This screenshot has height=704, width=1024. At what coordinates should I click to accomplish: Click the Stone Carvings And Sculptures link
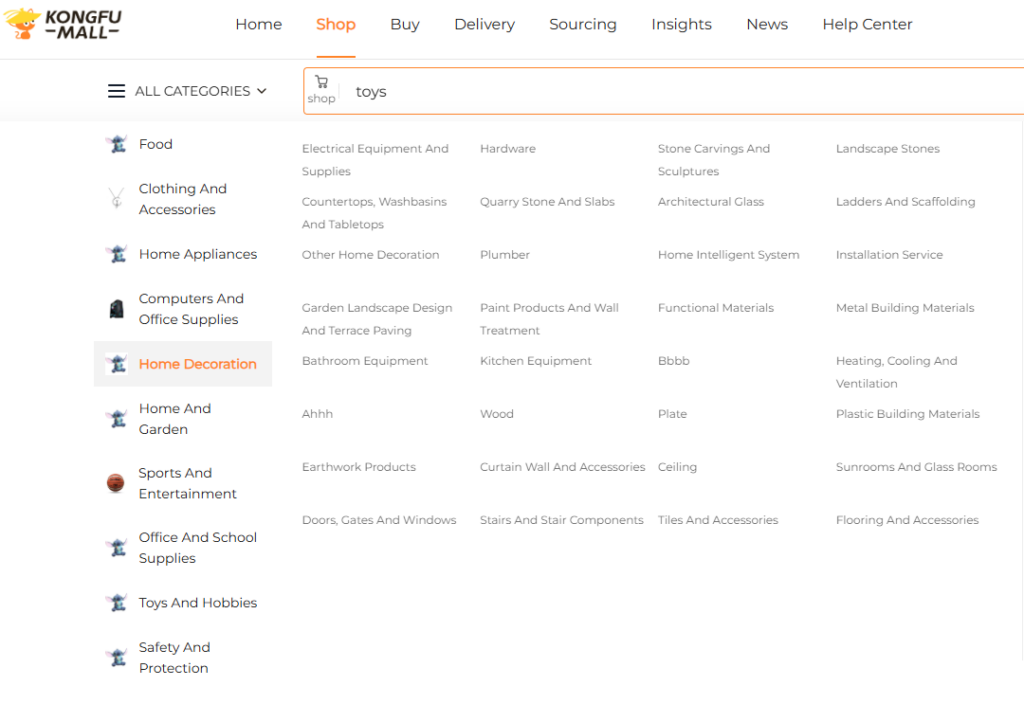(x=713, y=160)
